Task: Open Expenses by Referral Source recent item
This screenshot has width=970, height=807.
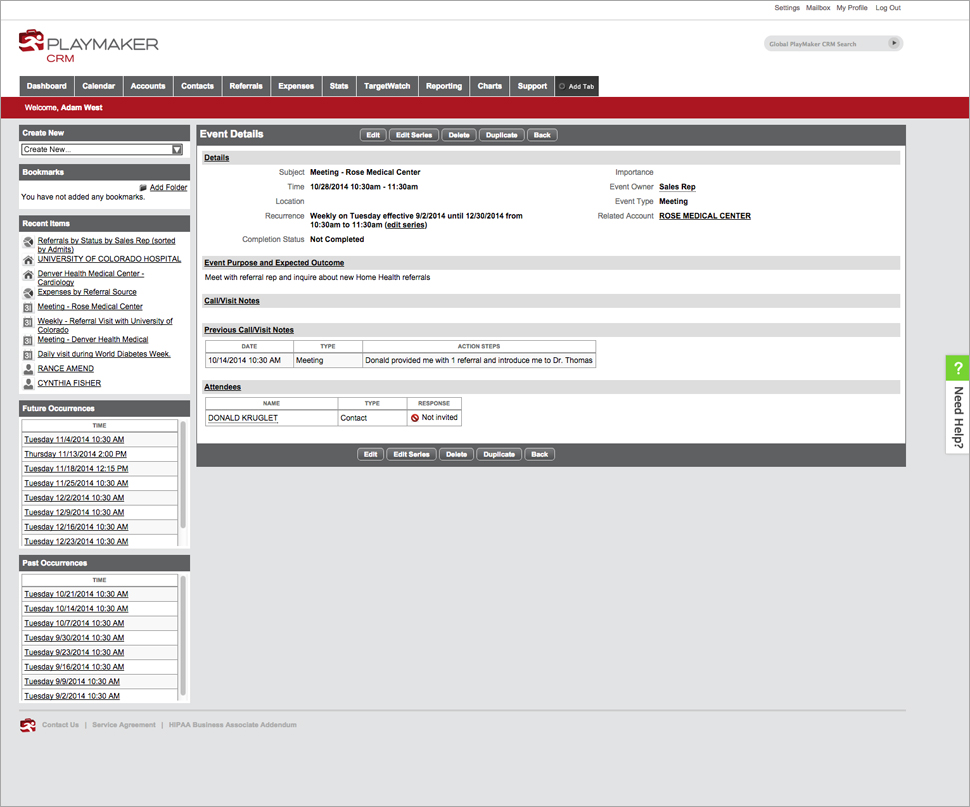Action: coord(87,292)
